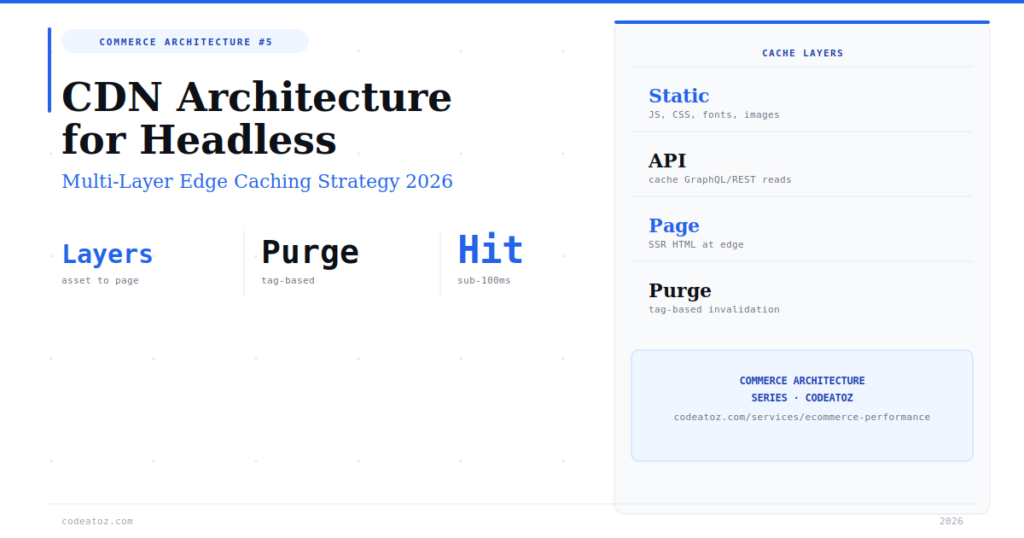This screenshot has width=1024, height=538.
Task: Click the 'CACHE LAYERS' panel header
Action: pos(803,53)
